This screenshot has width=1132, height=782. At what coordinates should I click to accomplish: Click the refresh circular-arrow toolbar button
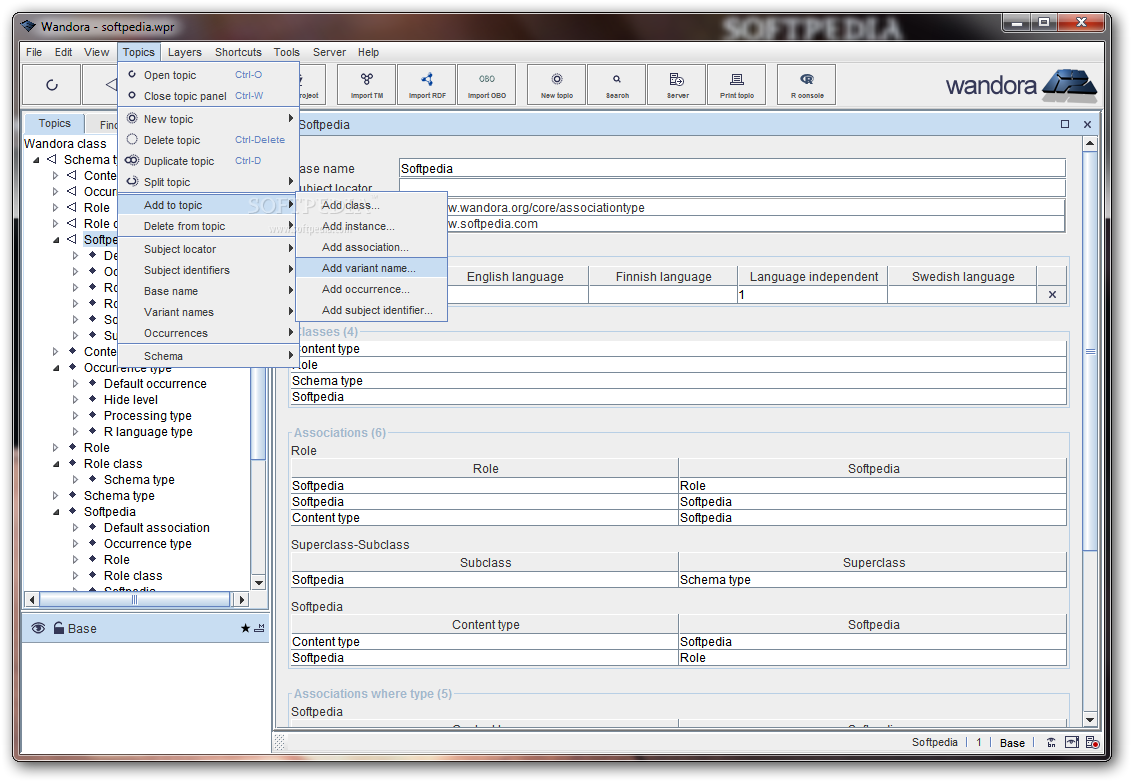coord(51,84)
